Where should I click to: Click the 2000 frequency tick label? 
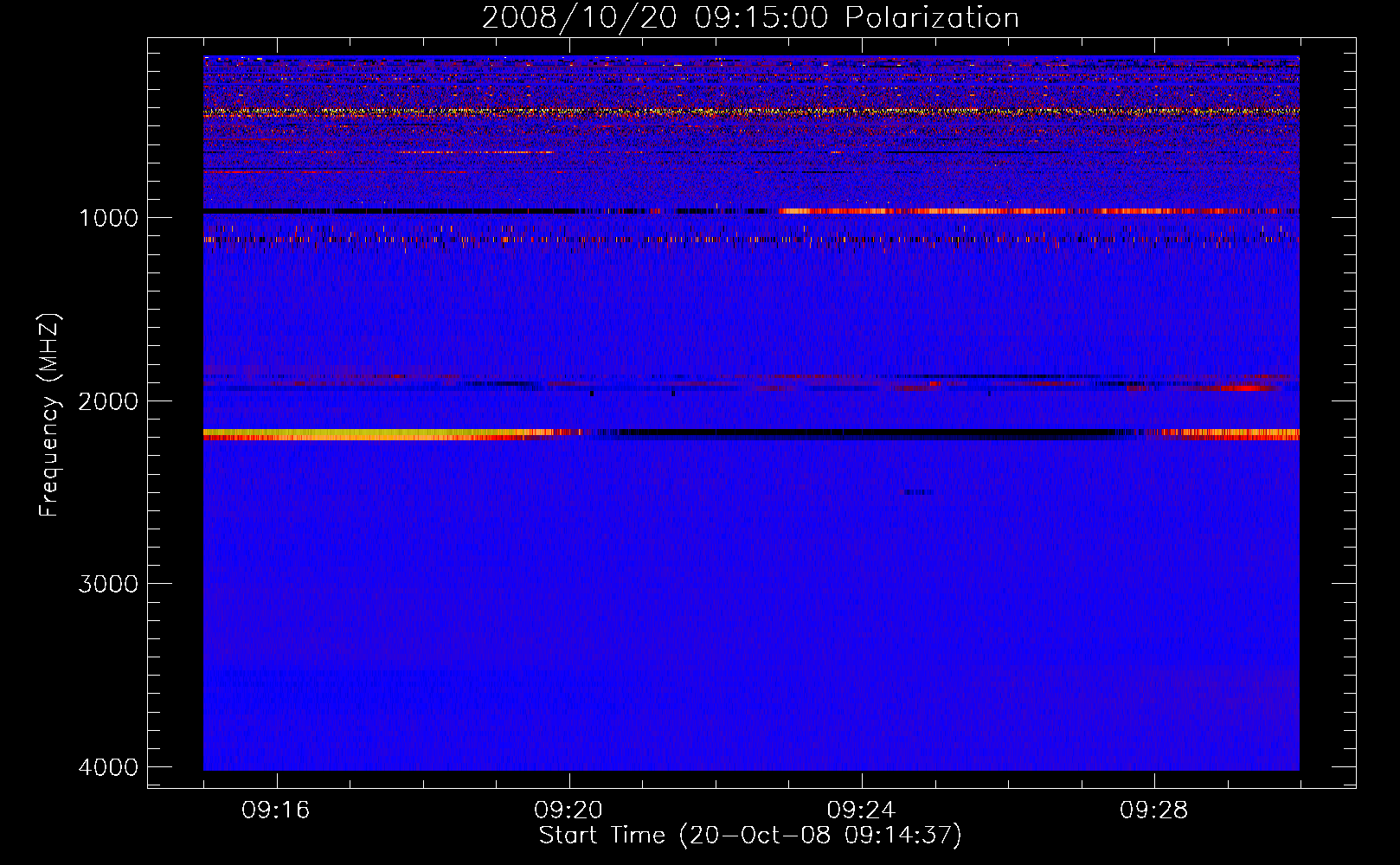point(108,401)
